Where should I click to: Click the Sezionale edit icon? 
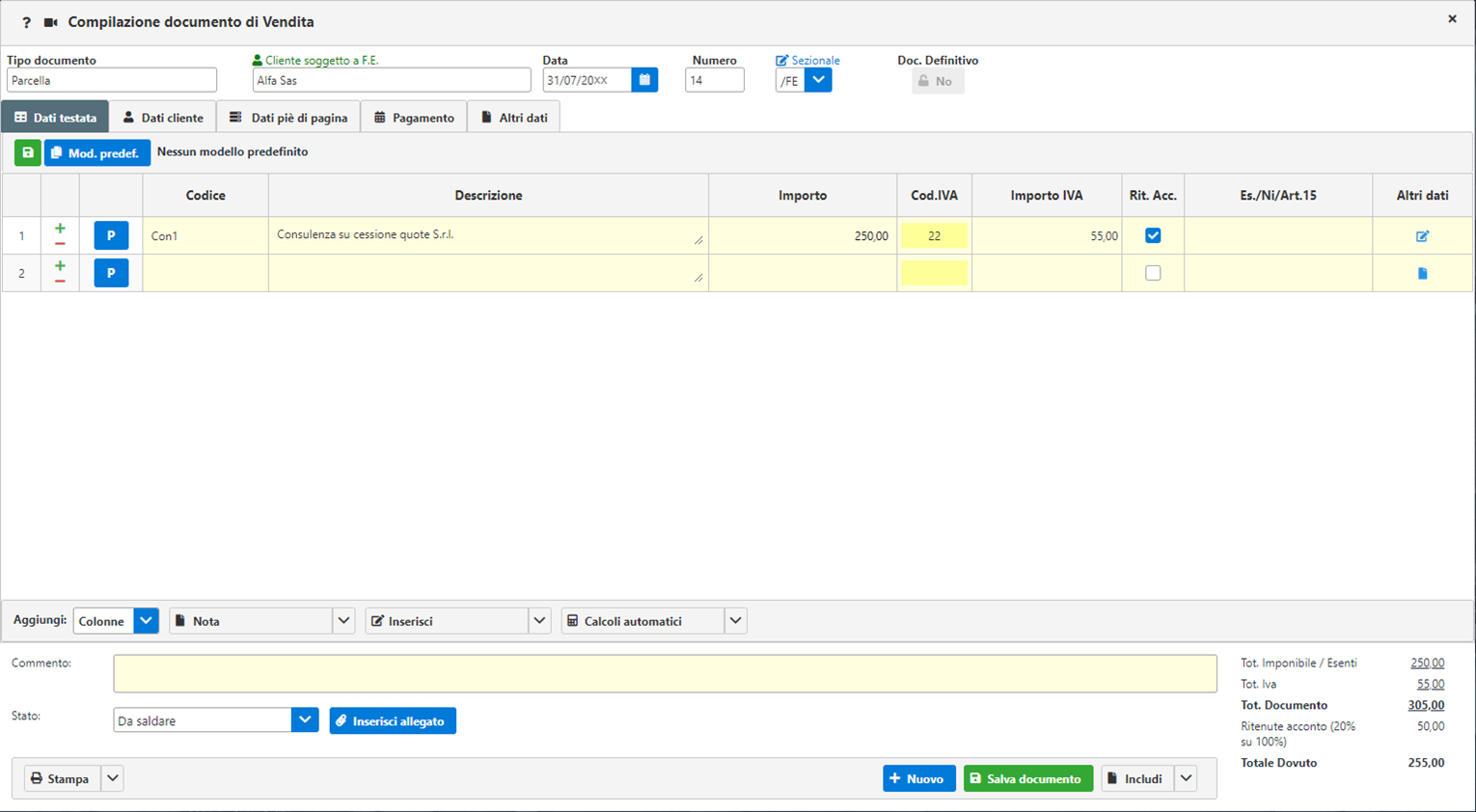[x=781, y=60]
